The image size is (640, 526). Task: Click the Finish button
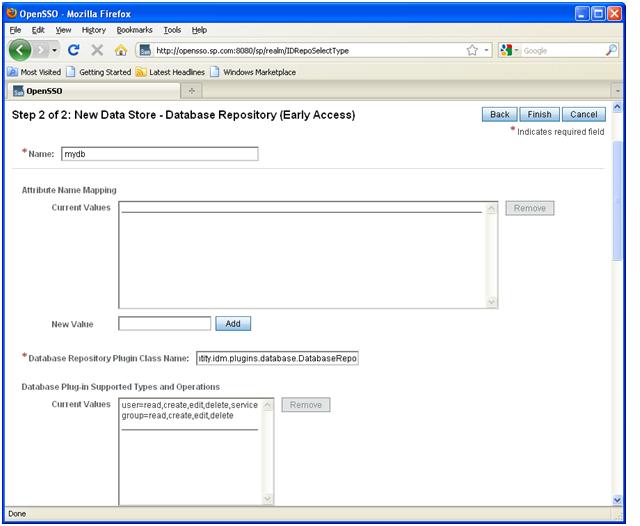click(x=539, y=115)
